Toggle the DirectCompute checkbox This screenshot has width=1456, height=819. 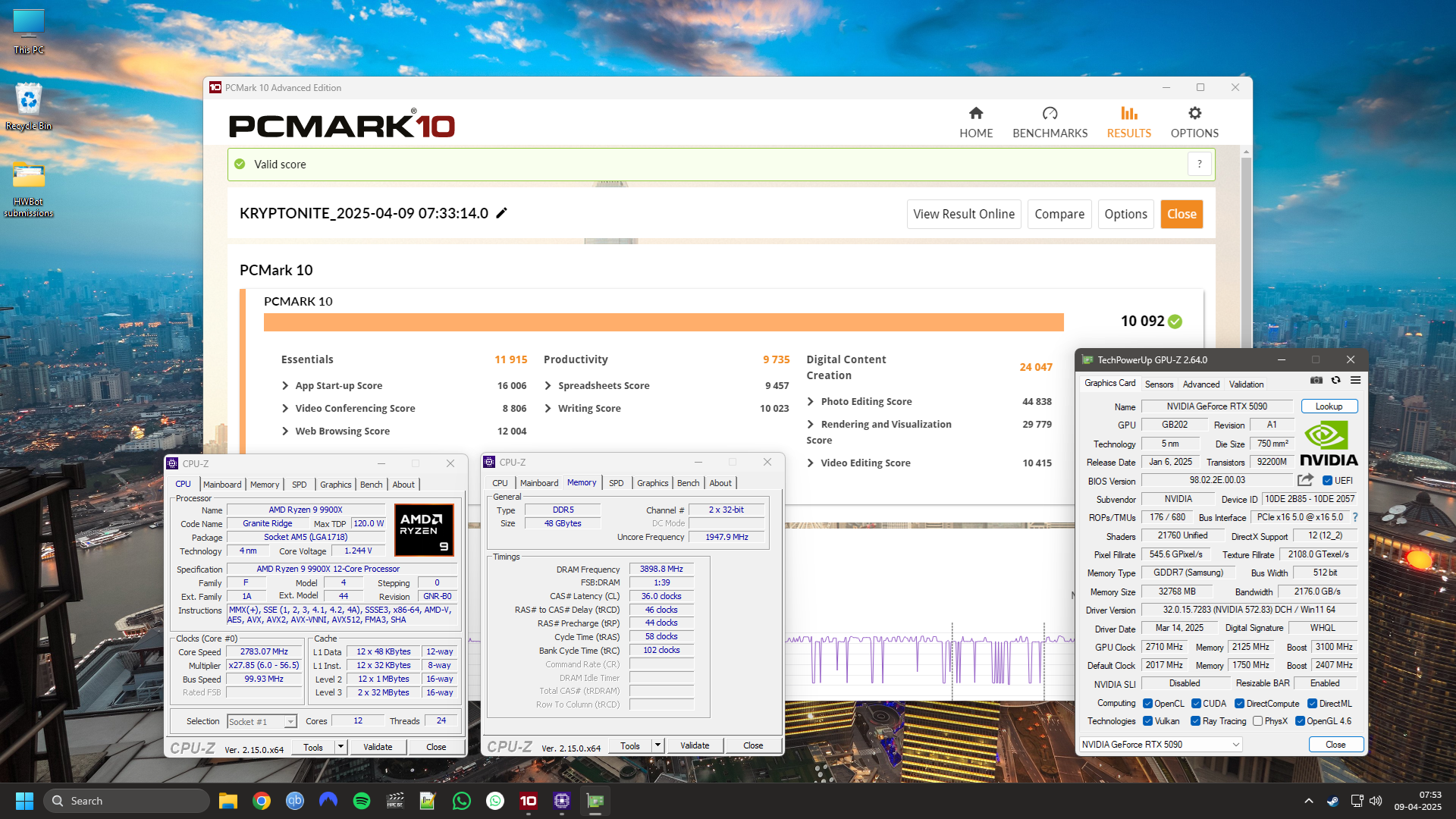[1240, 703]
